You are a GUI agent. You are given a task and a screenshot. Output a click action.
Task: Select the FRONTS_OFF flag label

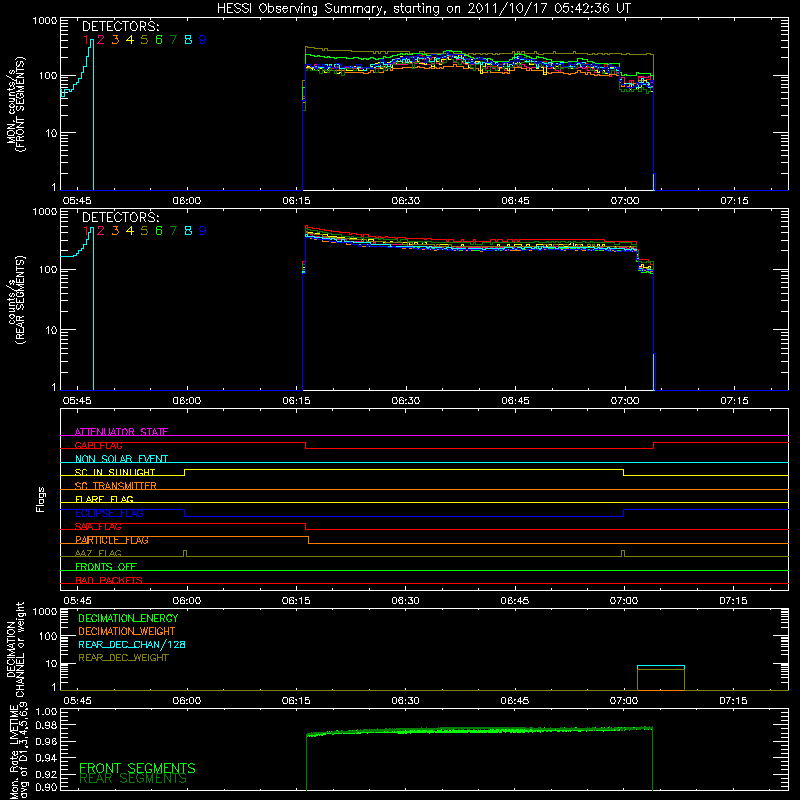point(106,567)
